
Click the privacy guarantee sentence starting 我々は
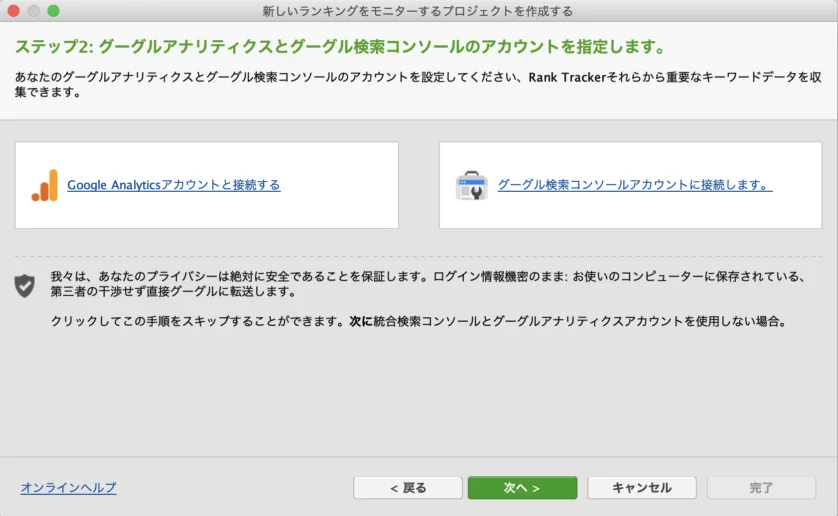pyautogui.click(x=428, y=284)
